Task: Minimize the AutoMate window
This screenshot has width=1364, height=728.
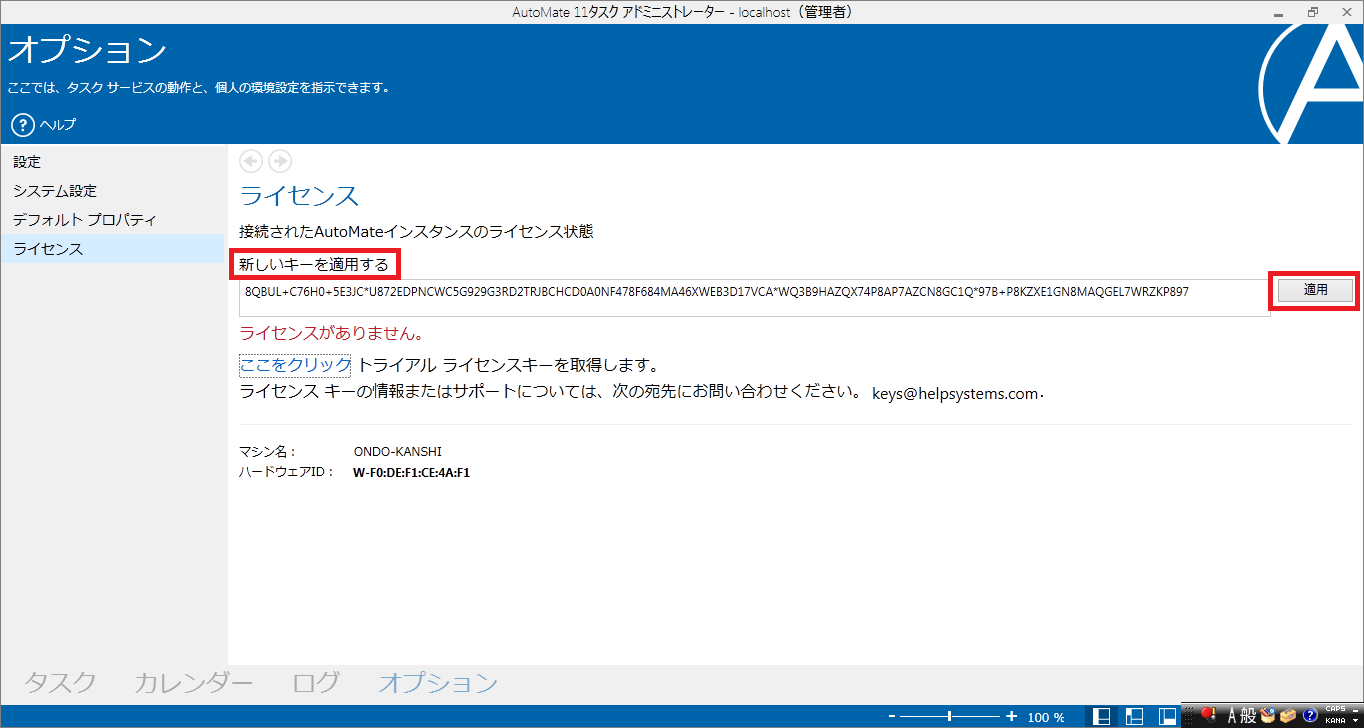Action: (x=1278, y=12)
